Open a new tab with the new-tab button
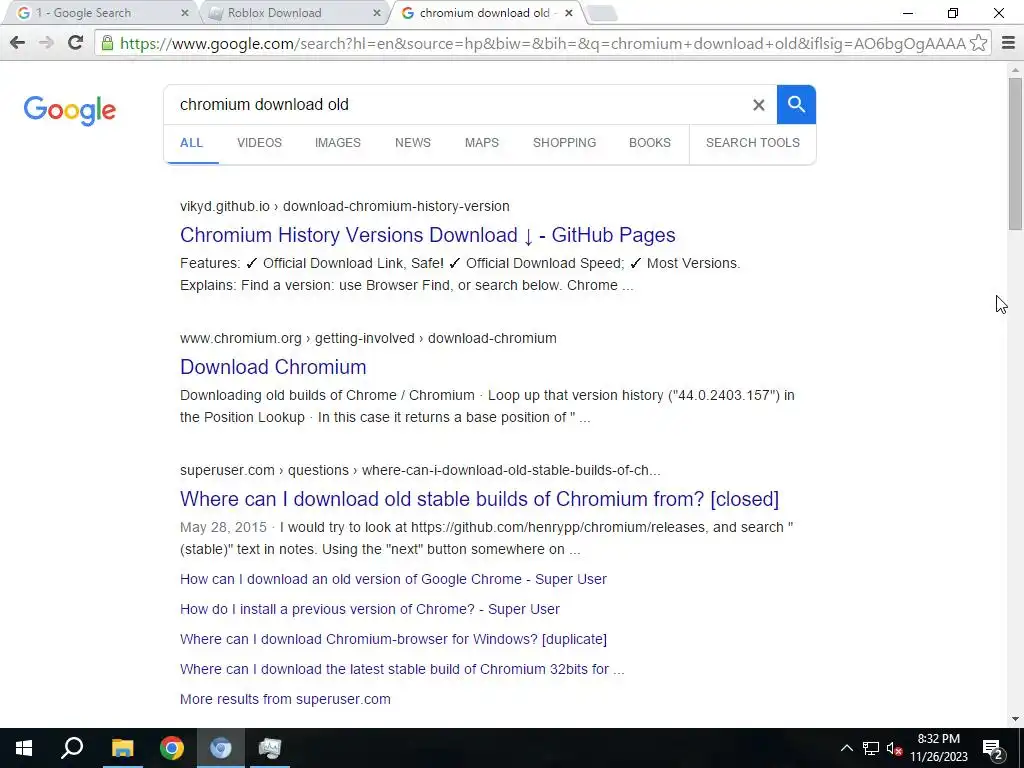The height and width of the screenshot is (768, 1024). 601,13
